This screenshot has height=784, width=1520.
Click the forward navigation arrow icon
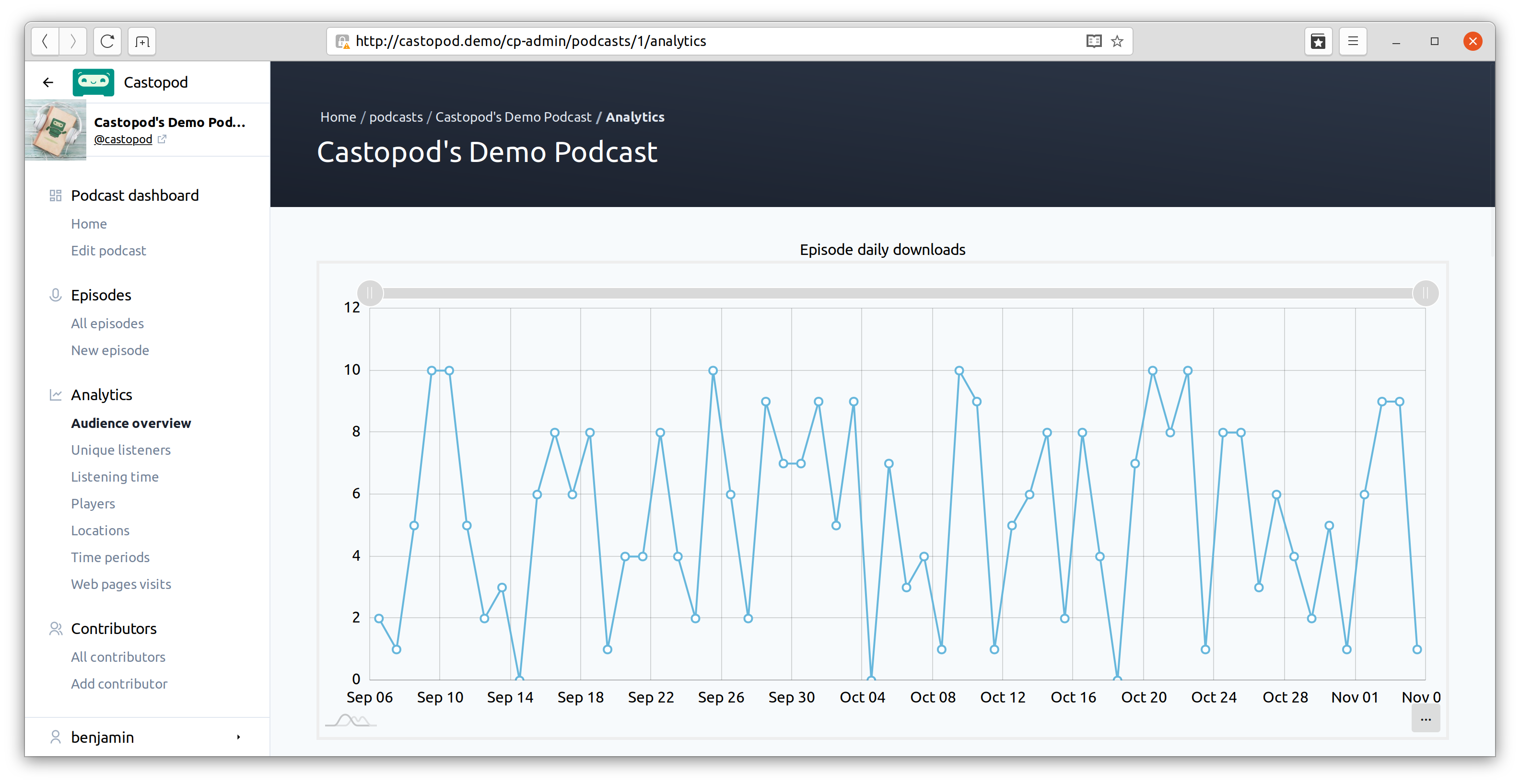73,41
